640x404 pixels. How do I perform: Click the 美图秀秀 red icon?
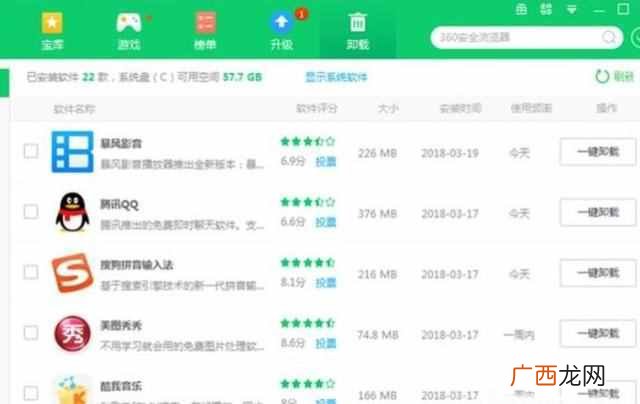(72, 333)
